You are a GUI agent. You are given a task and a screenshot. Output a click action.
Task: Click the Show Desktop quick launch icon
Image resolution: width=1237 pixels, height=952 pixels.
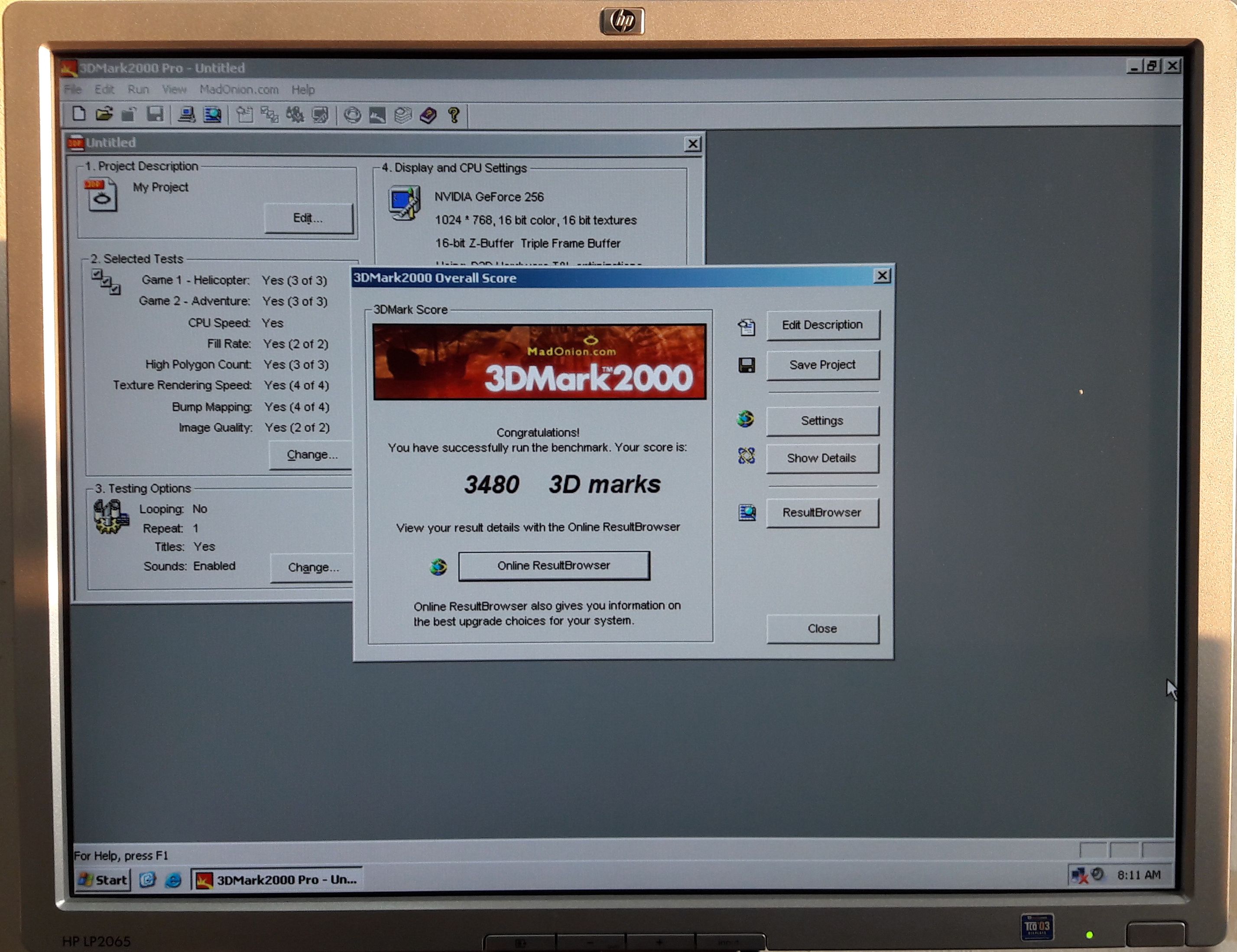(x=147, y=880)
